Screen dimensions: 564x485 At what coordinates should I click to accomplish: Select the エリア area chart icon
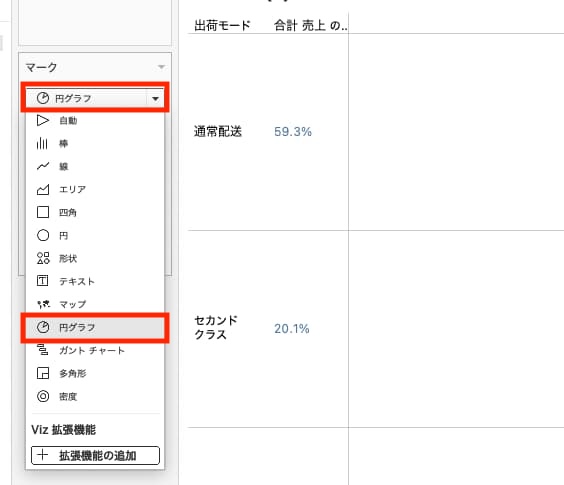(43, 189)
